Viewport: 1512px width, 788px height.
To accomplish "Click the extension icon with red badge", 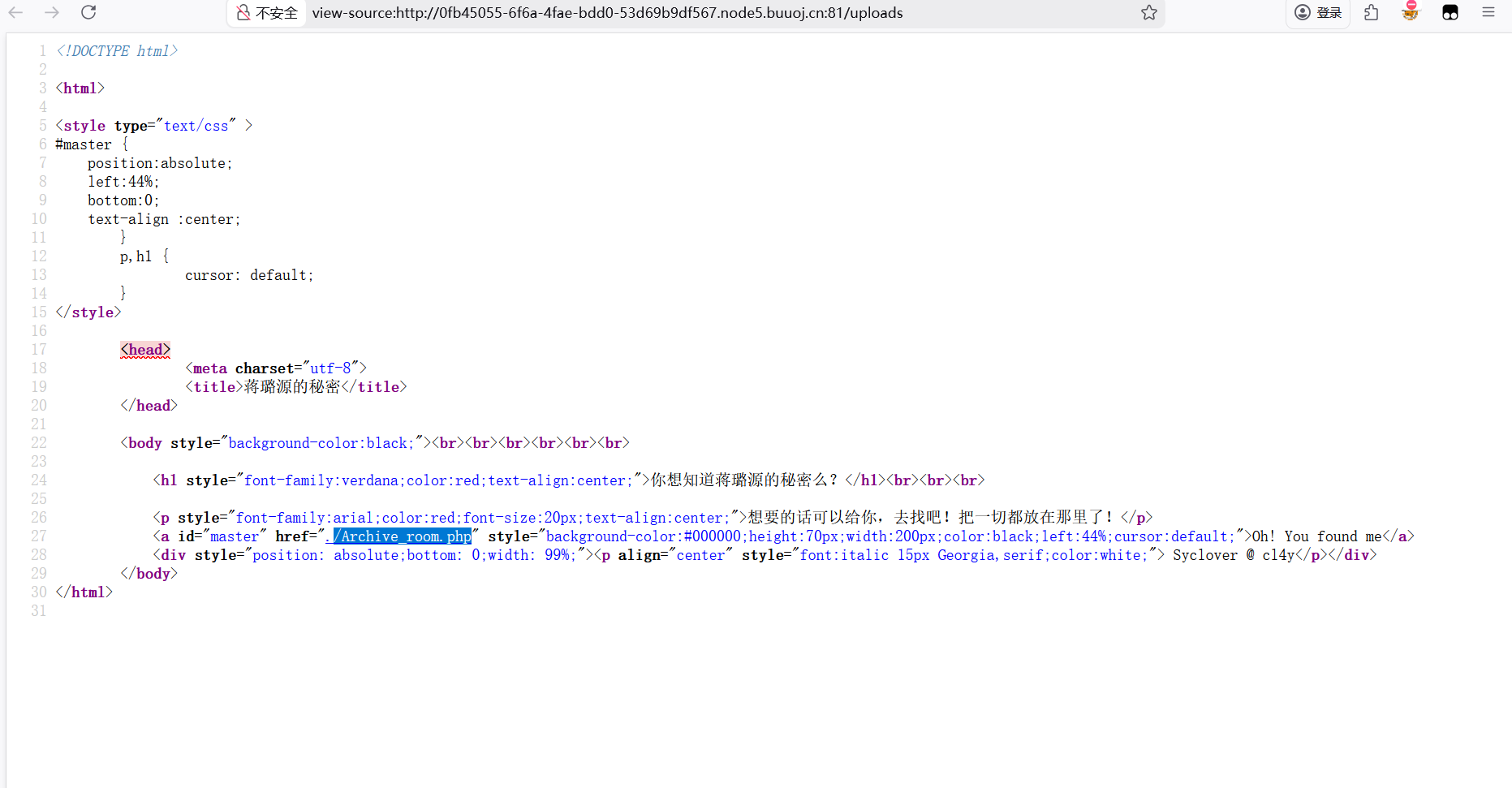I will pos(1411,11).
